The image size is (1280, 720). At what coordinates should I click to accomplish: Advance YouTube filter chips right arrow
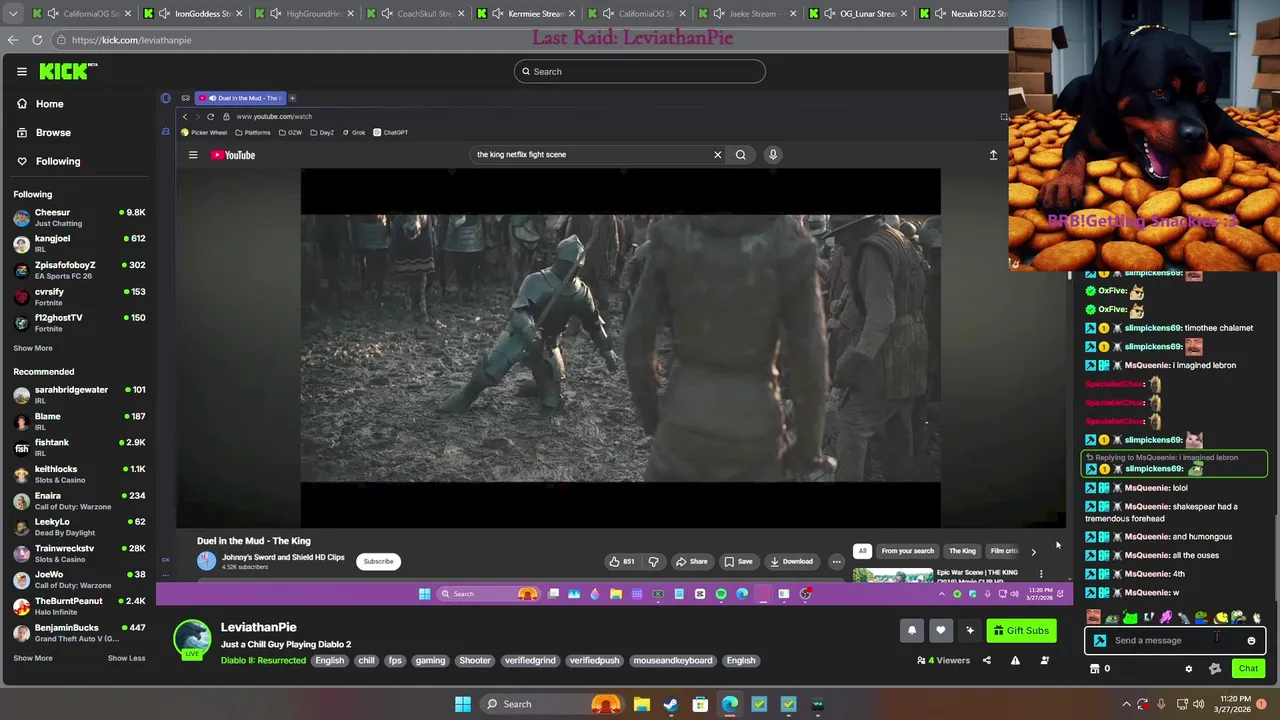pos(1033,551)
